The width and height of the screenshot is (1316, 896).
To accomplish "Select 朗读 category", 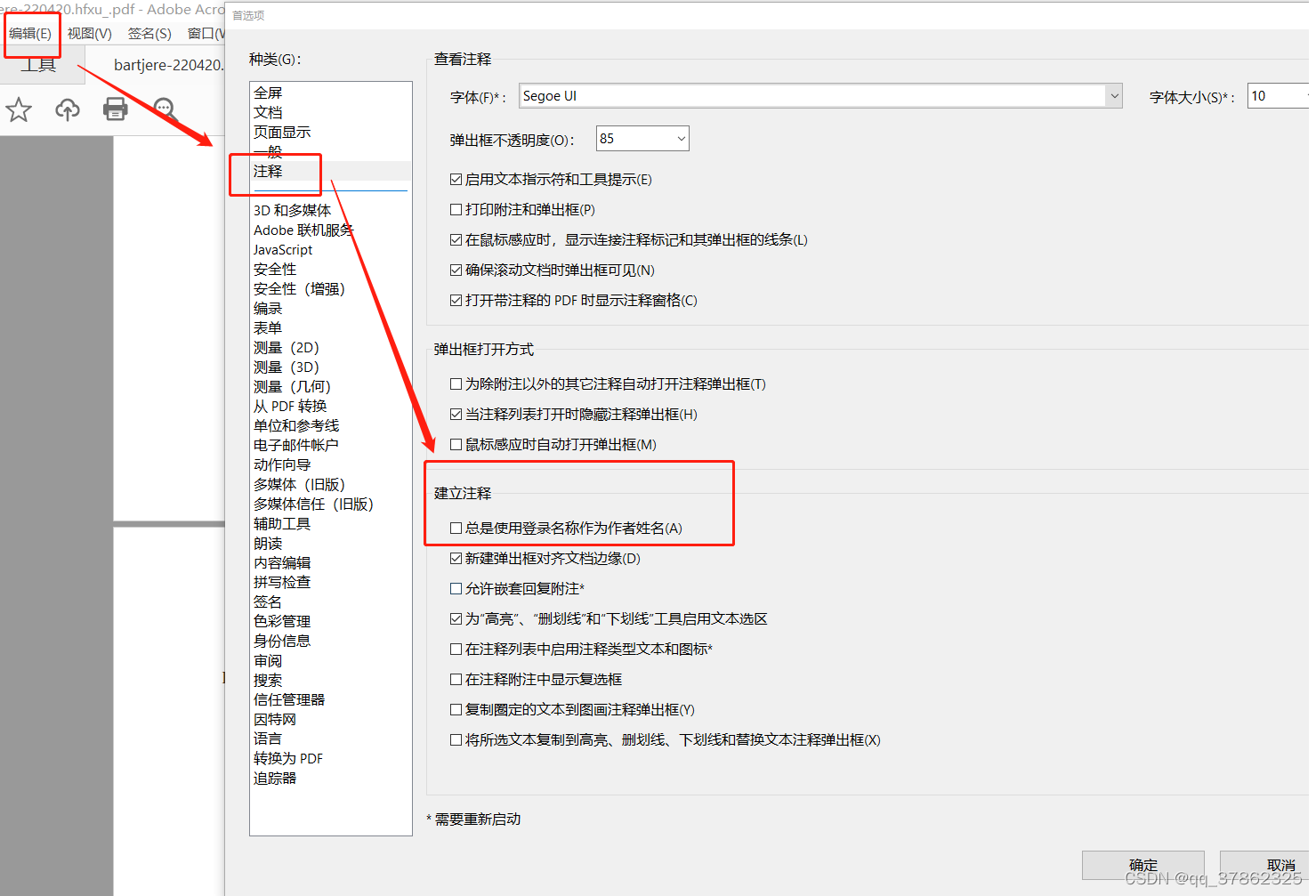I will click(268, 543).
